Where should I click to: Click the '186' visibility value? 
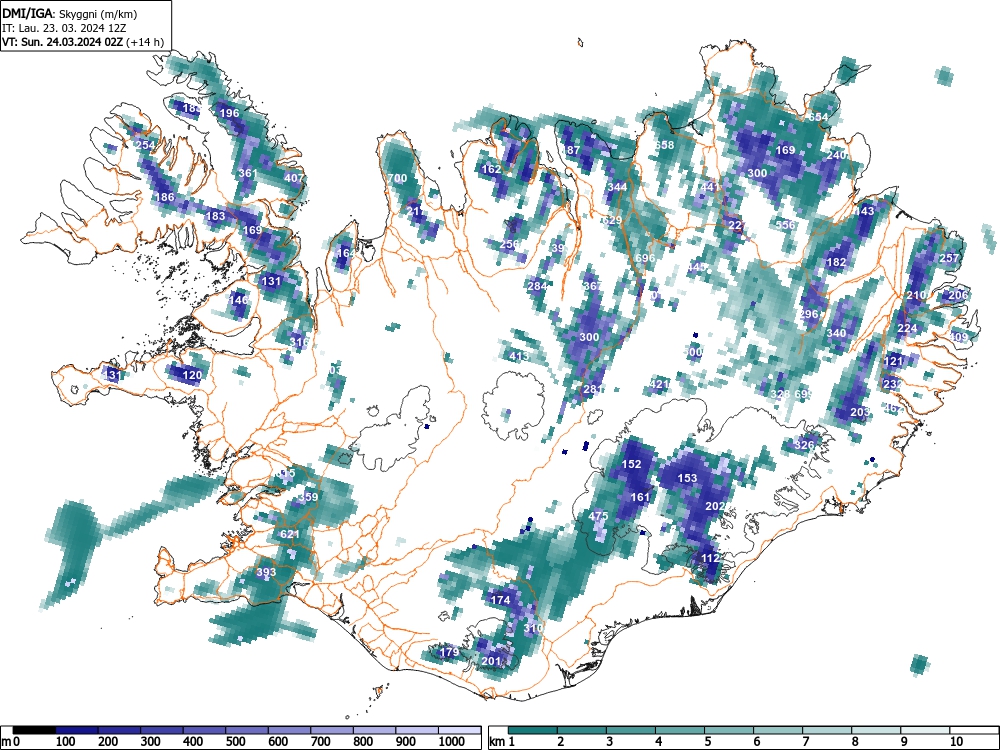click(165, 197)
